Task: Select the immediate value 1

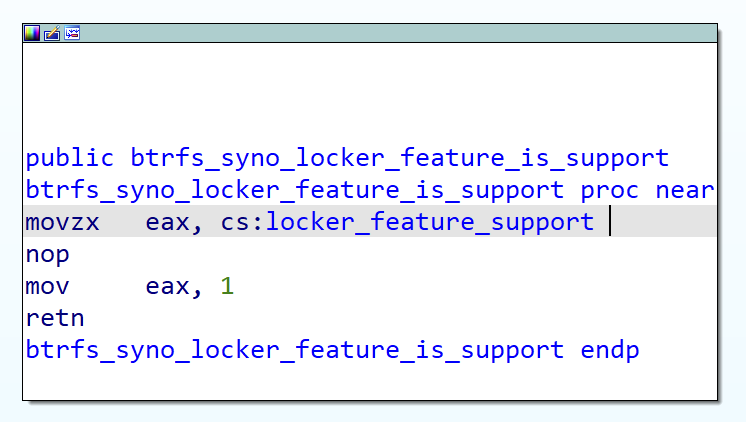Action: pyautogui.click(x=227, y=287)
